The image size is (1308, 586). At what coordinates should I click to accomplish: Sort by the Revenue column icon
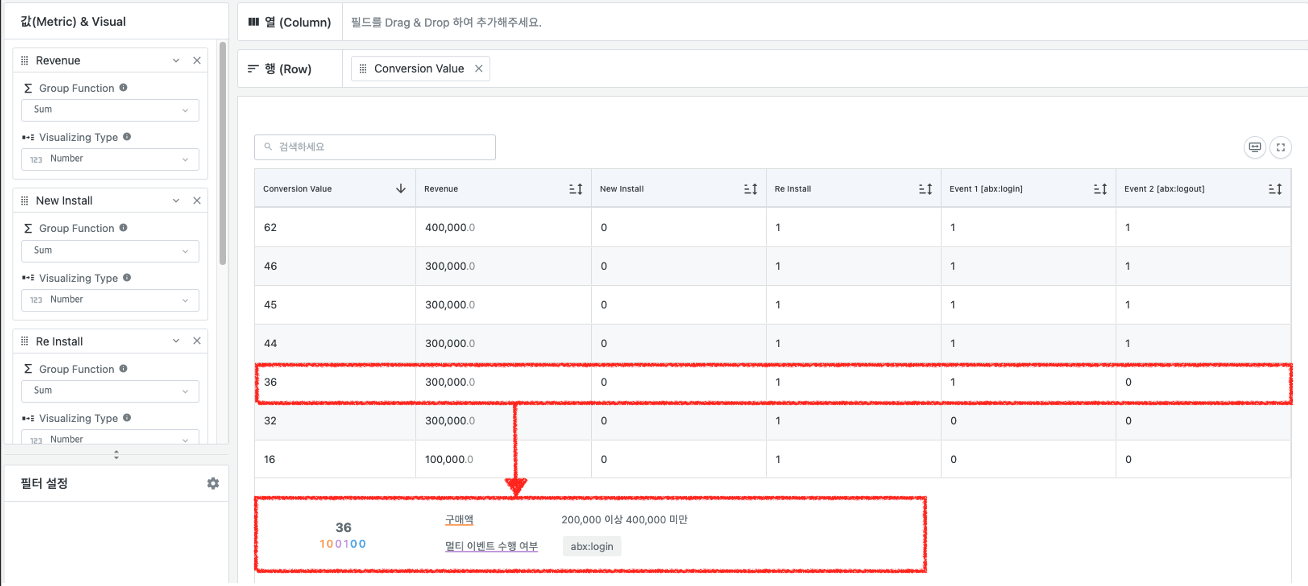point(575,189)
